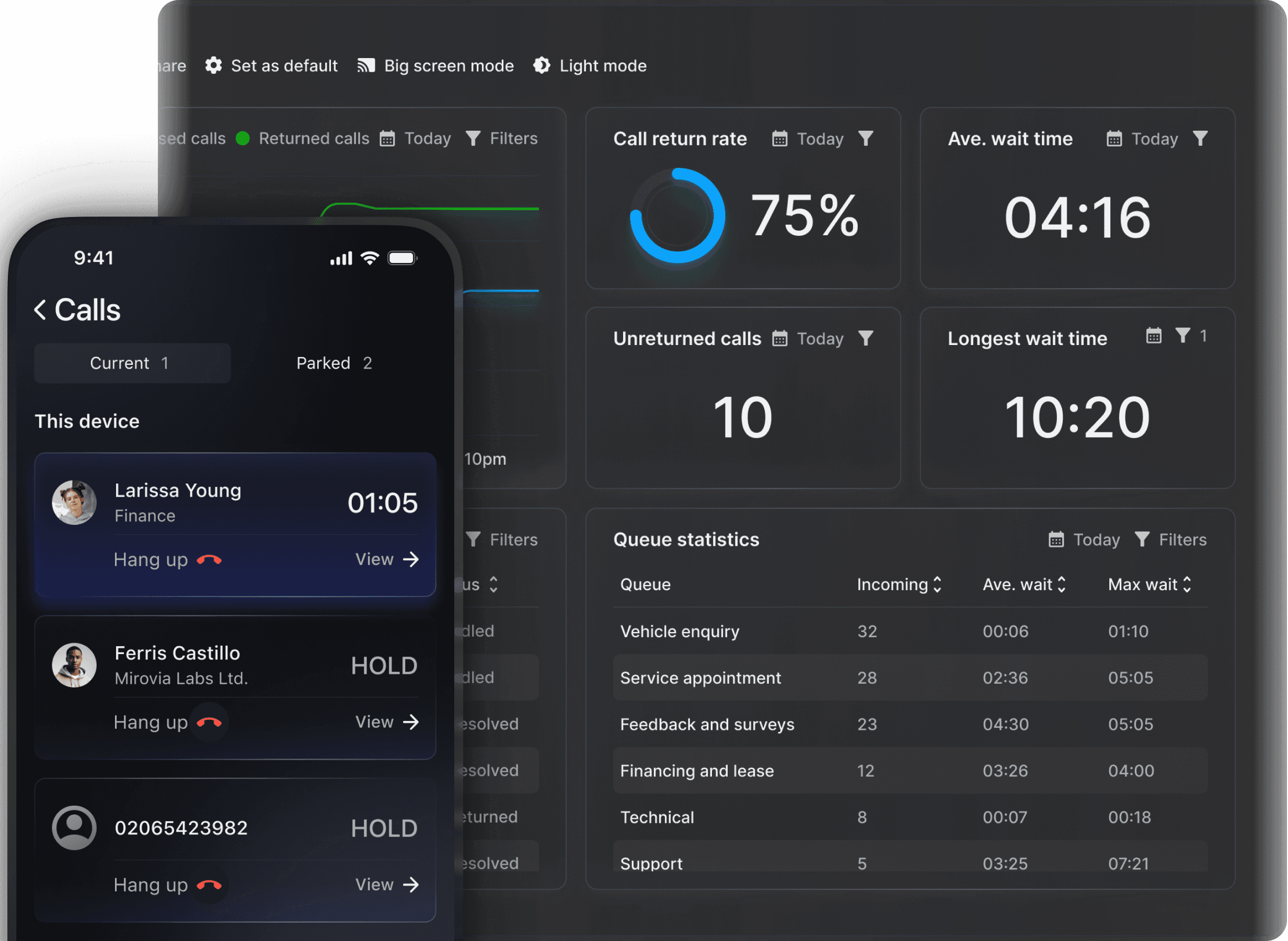Image resolution: width=1288 pixels, height=941 pixels.
Task: Hang up Ferris Castillo's held call
Action: pyautogui.click(x=209, y=722)
